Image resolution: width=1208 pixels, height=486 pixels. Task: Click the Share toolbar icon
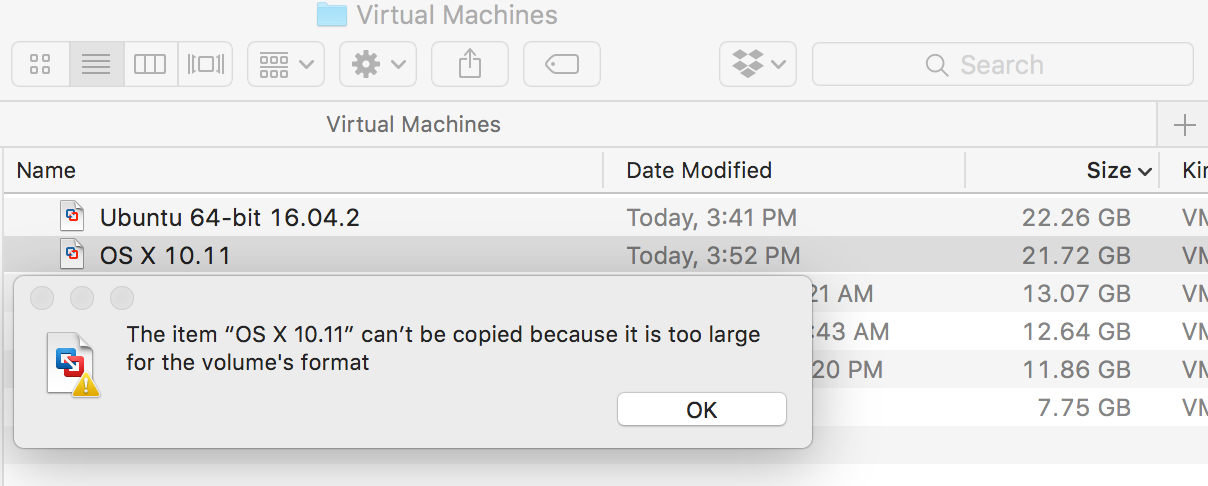[x=470, y=65]
